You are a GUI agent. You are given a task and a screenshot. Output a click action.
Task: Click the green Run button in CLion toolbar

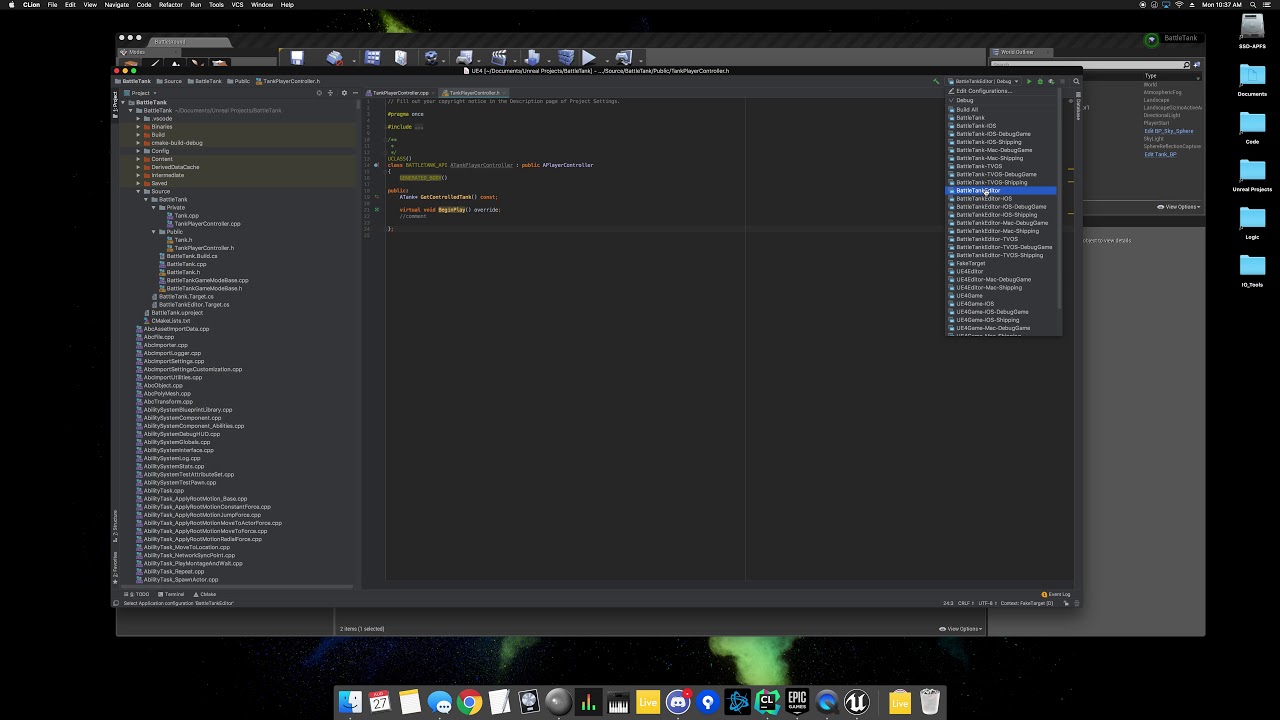(1029, 81)
